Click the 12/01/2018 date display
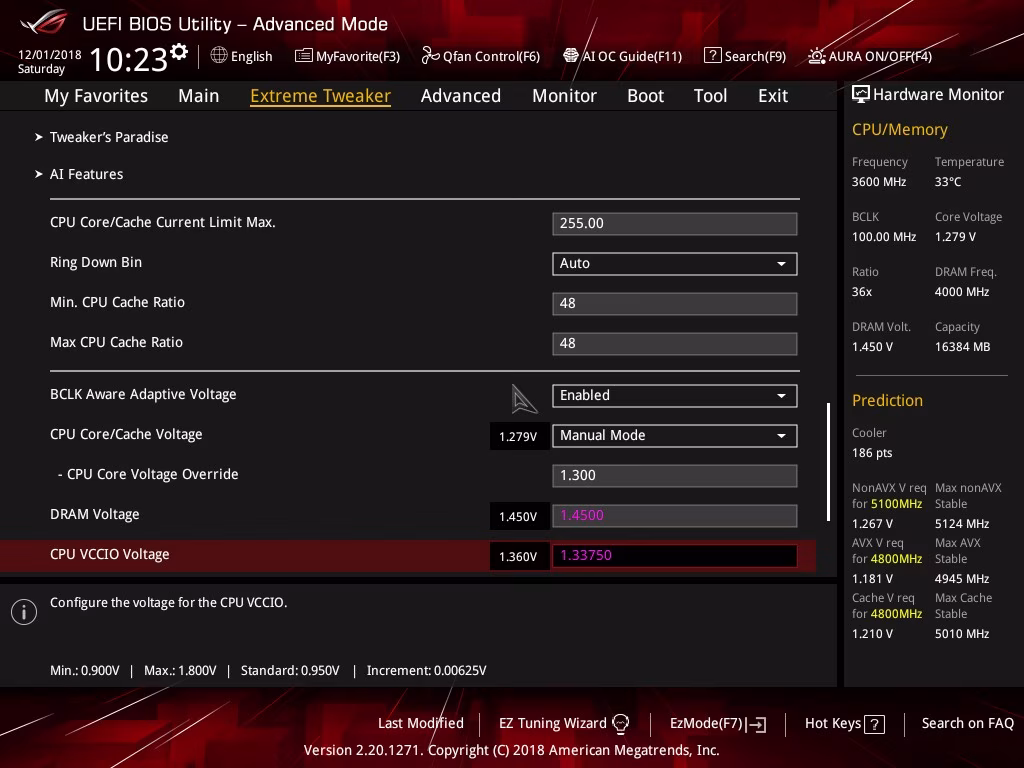Viewport: 1024px width, 768px height. 50,55
